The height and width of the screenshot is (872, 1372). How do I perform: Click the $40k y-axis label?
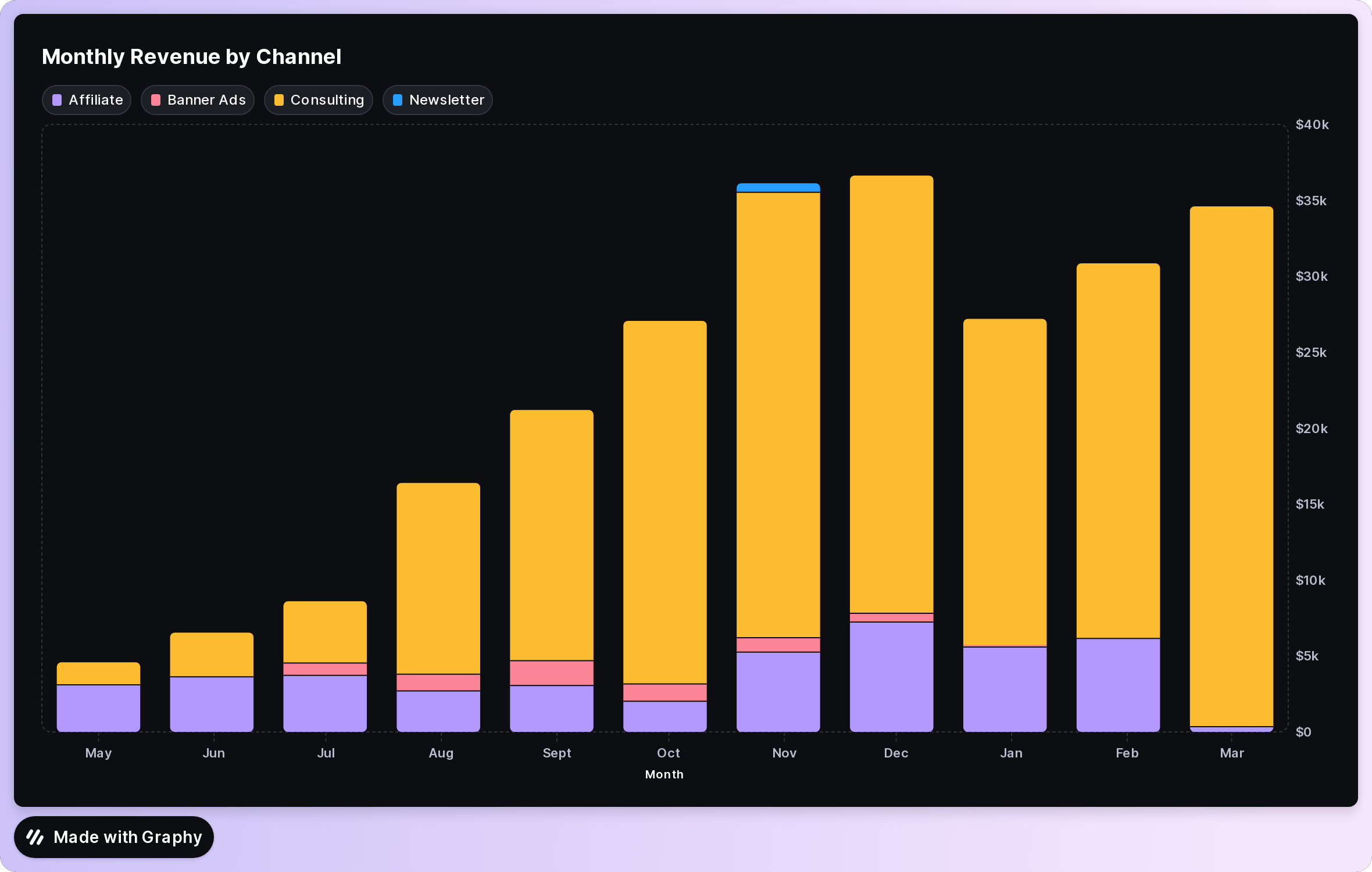(1312, 125)
